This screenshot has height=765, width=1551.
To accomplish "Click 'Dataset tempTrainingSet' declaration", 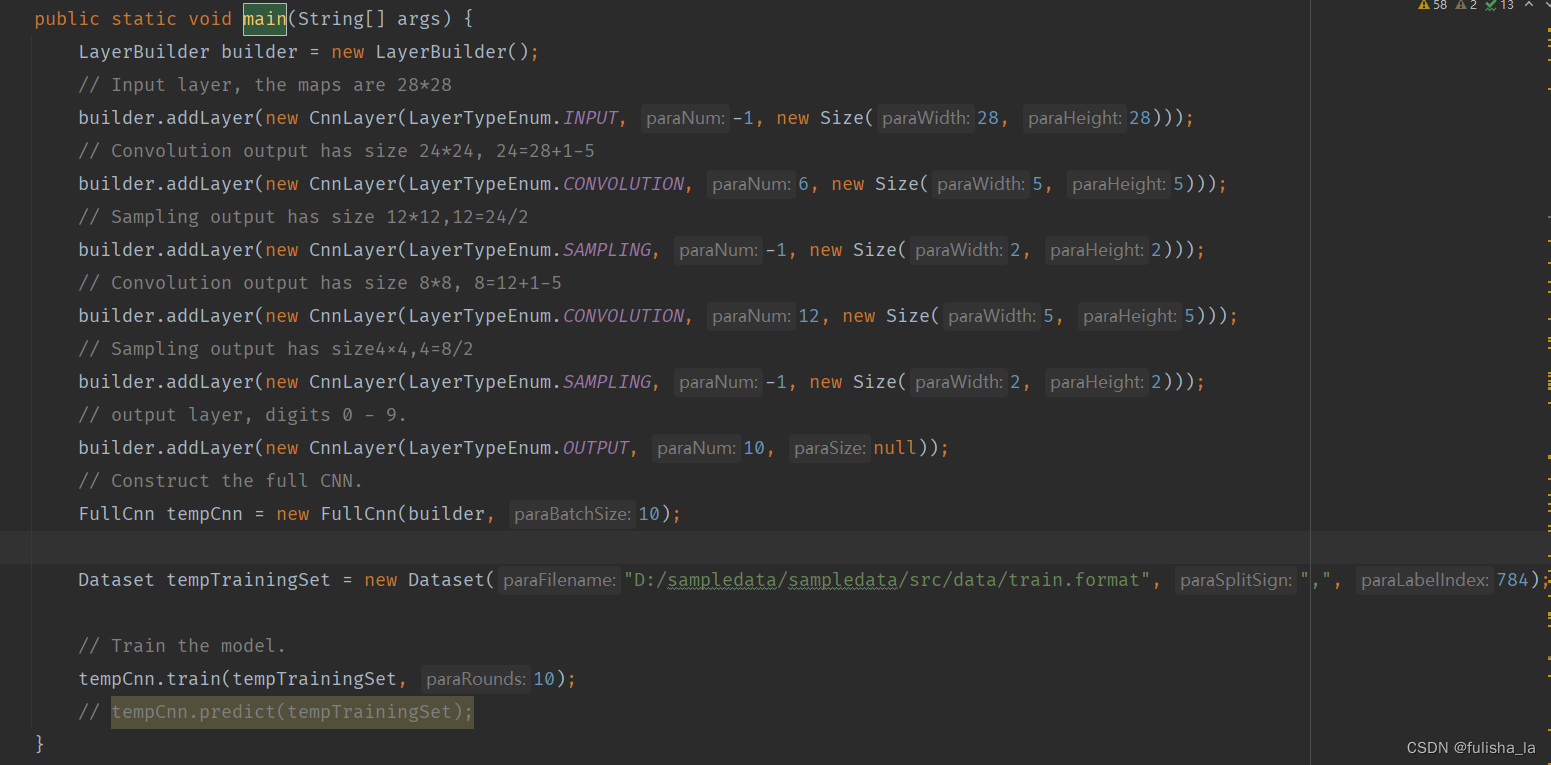I will pyautogui.click(x=204, y=580).
